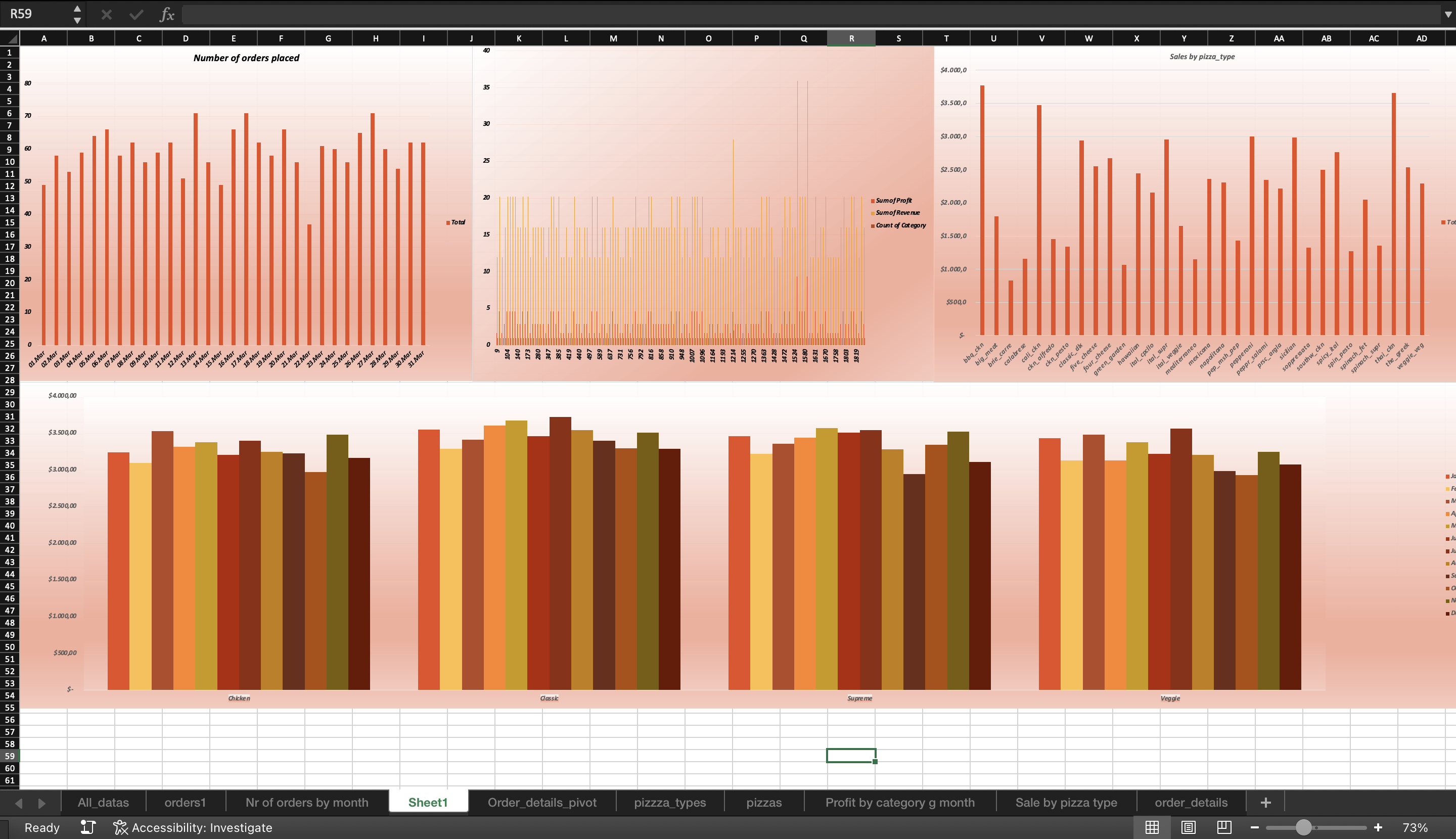Open the Name Box dropdown arrows

click(x=77, y=15)
